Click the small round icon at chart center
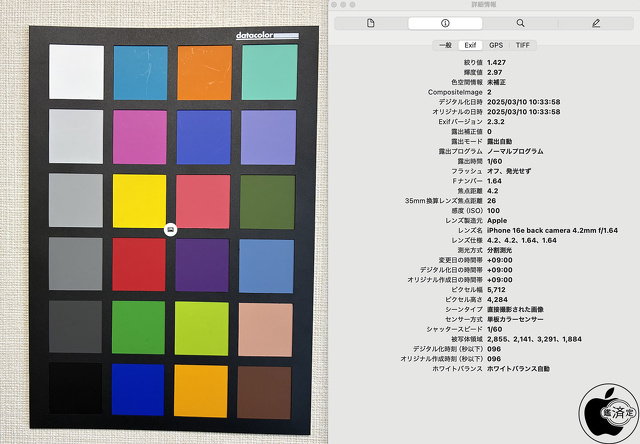 click(170, 230)
